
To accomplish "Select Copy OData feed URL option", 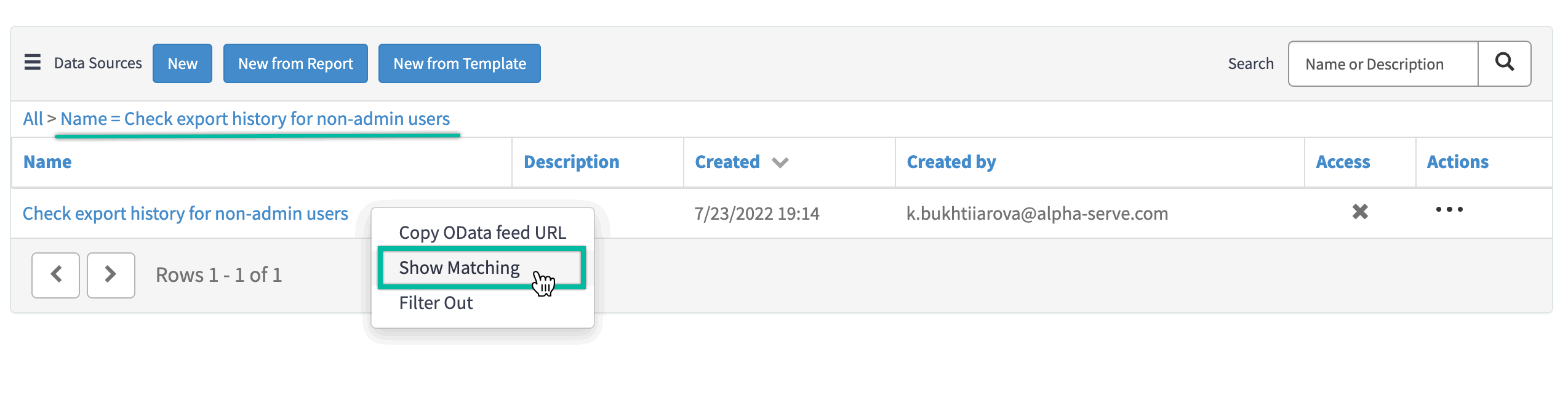I will (x=482, y=233).
